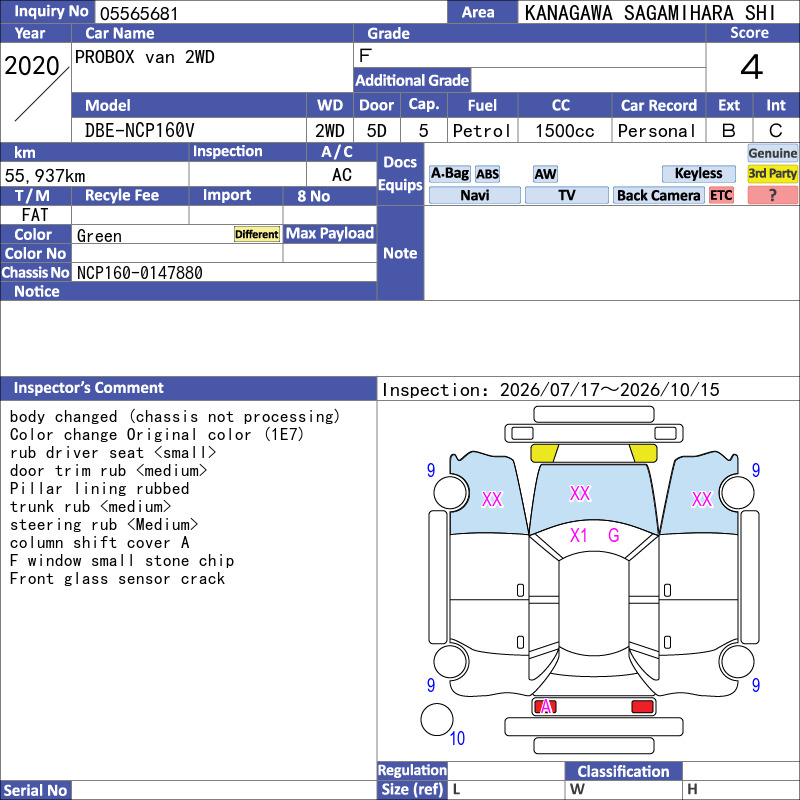Select the Genuine label badge
This screenshot has height=800, width=800.
(x=772, y=153)
